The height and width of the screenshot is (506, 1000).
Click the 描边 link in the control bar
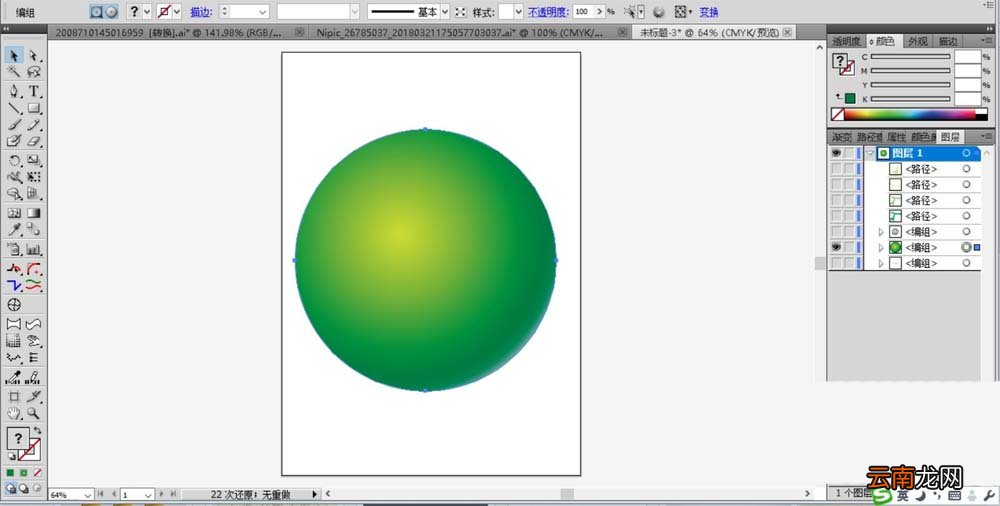[x=201, y=12]
